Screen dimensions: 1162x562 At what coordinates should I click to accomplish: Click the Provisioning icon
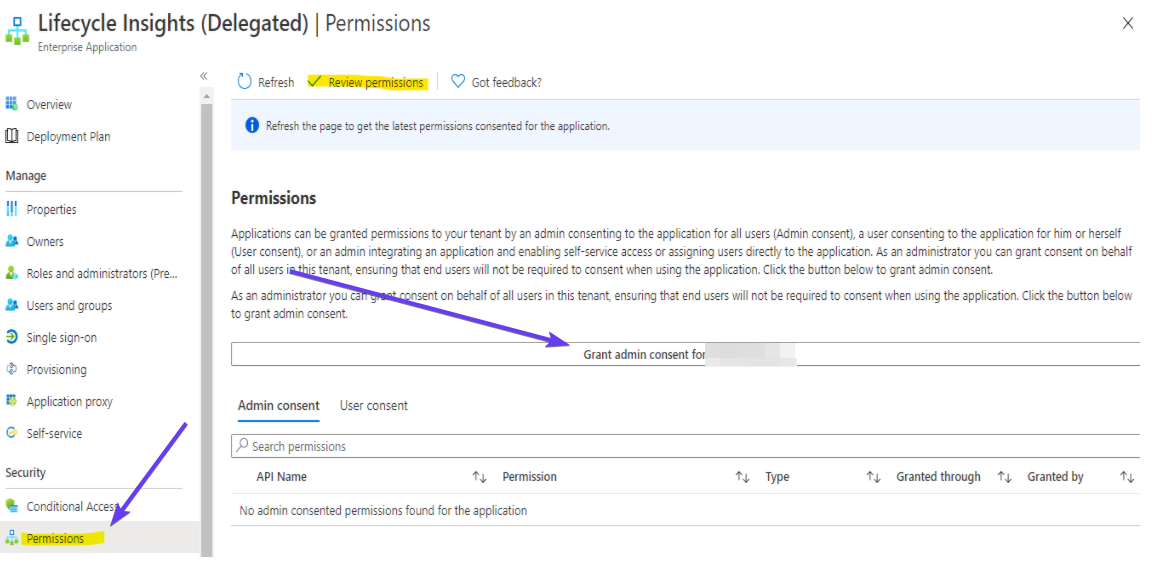point(11,369)
